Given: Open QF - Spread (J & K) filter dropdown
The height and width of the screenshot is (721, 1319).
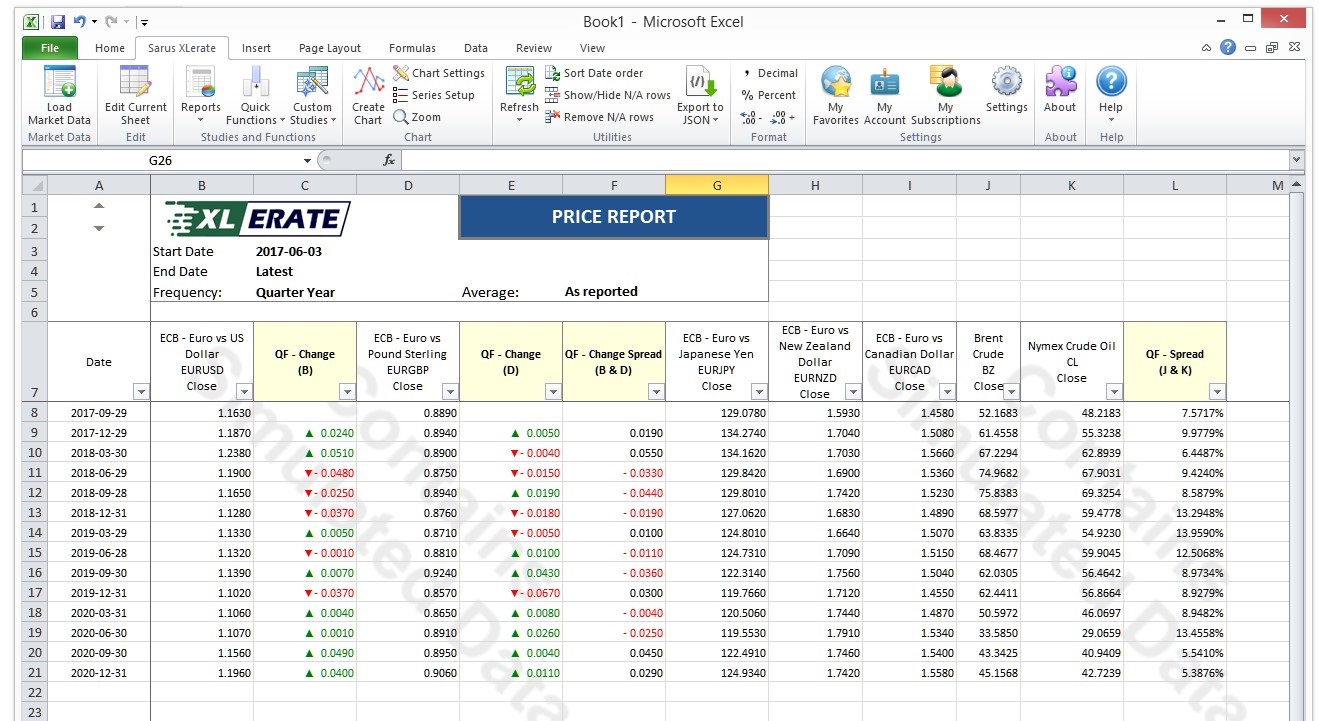Looking at the screenshot, I should tap(1216, 392).
